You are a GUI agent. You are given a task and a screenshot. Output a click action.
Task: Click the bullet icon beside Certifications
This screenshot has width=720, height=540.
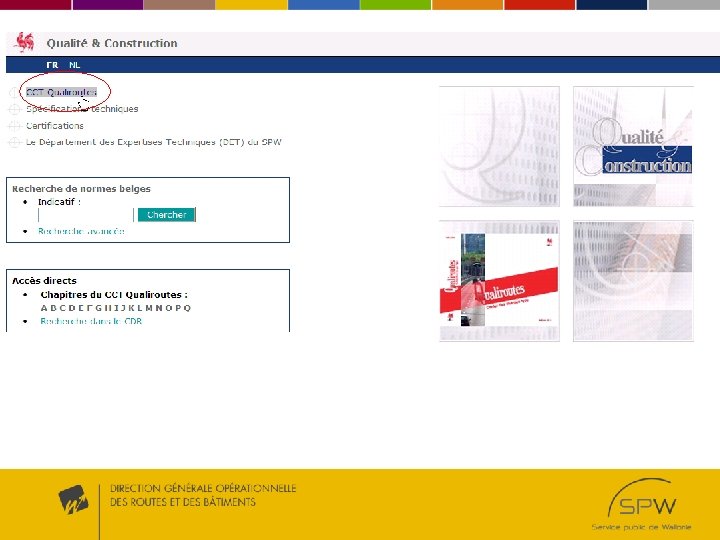point(15,126)
